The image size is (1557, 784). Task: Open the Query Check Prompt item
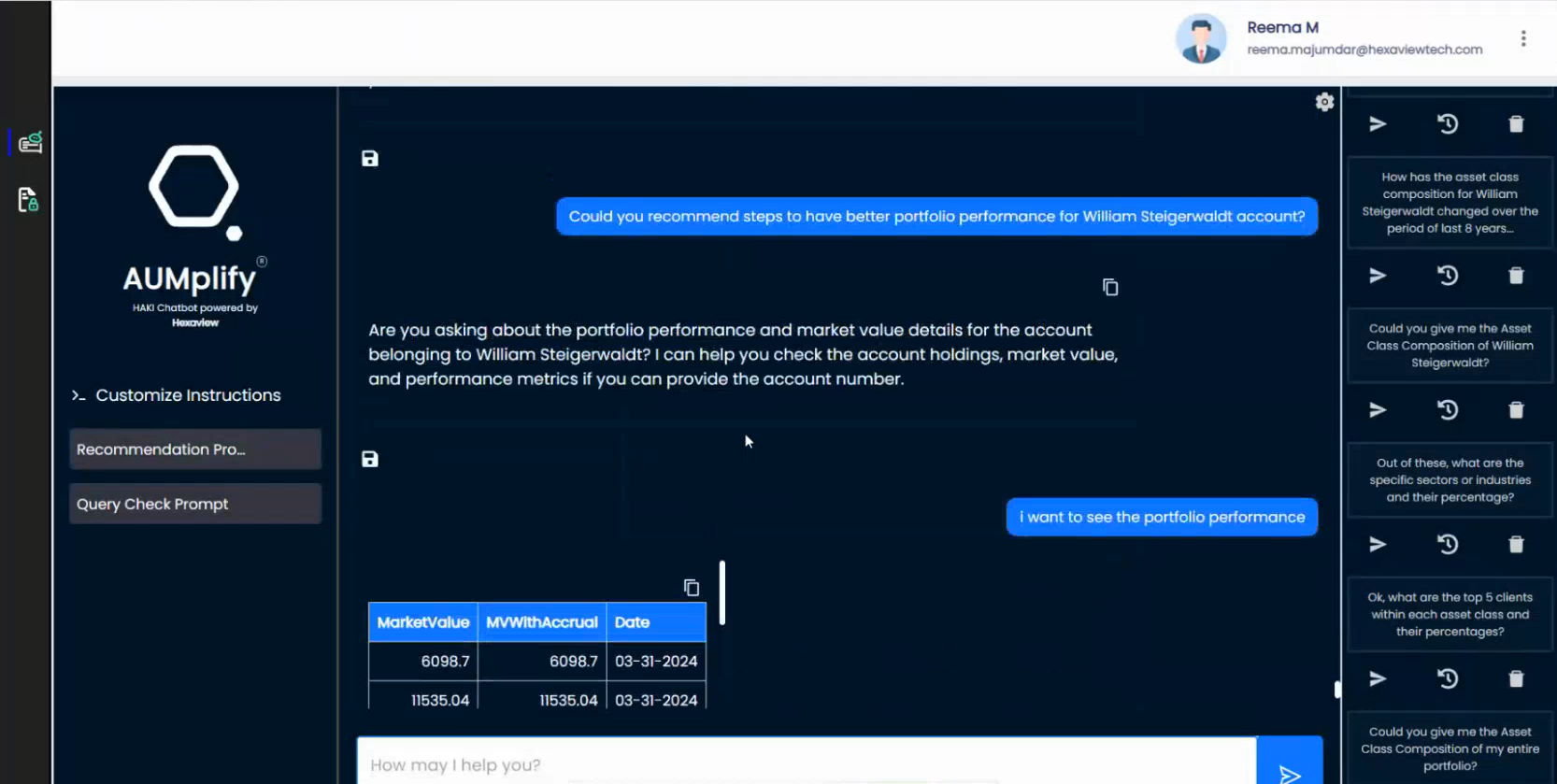195,504
